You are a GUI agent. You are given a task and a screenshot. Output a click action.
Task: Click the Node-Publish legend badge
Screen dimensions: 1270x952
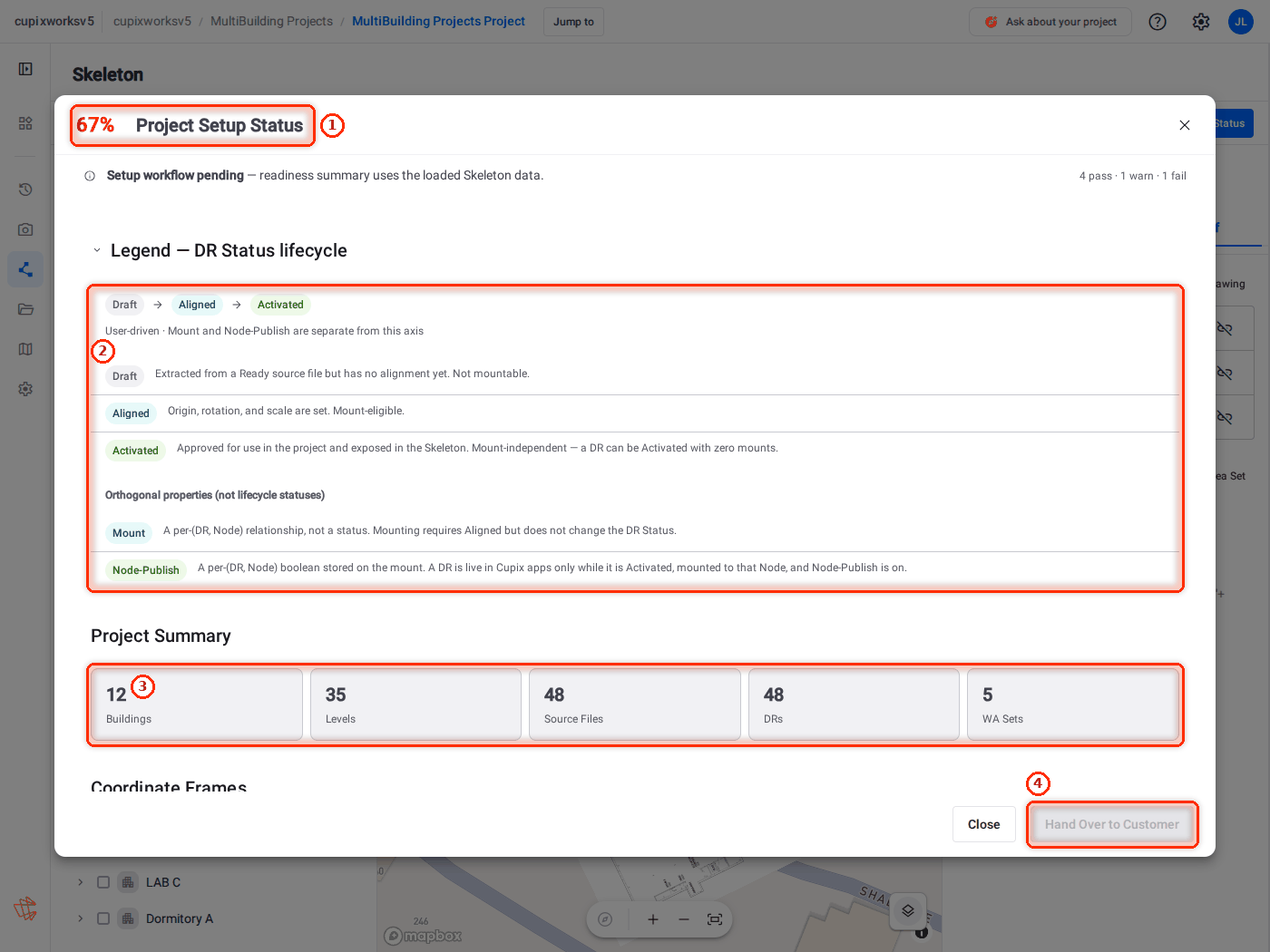[x=146, y=570]
